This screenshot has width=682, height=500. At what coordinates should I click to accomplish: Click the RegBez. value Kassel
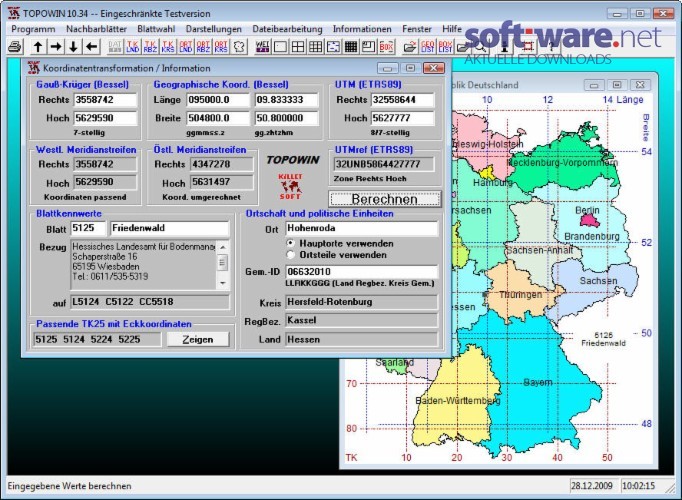(361, 320)
